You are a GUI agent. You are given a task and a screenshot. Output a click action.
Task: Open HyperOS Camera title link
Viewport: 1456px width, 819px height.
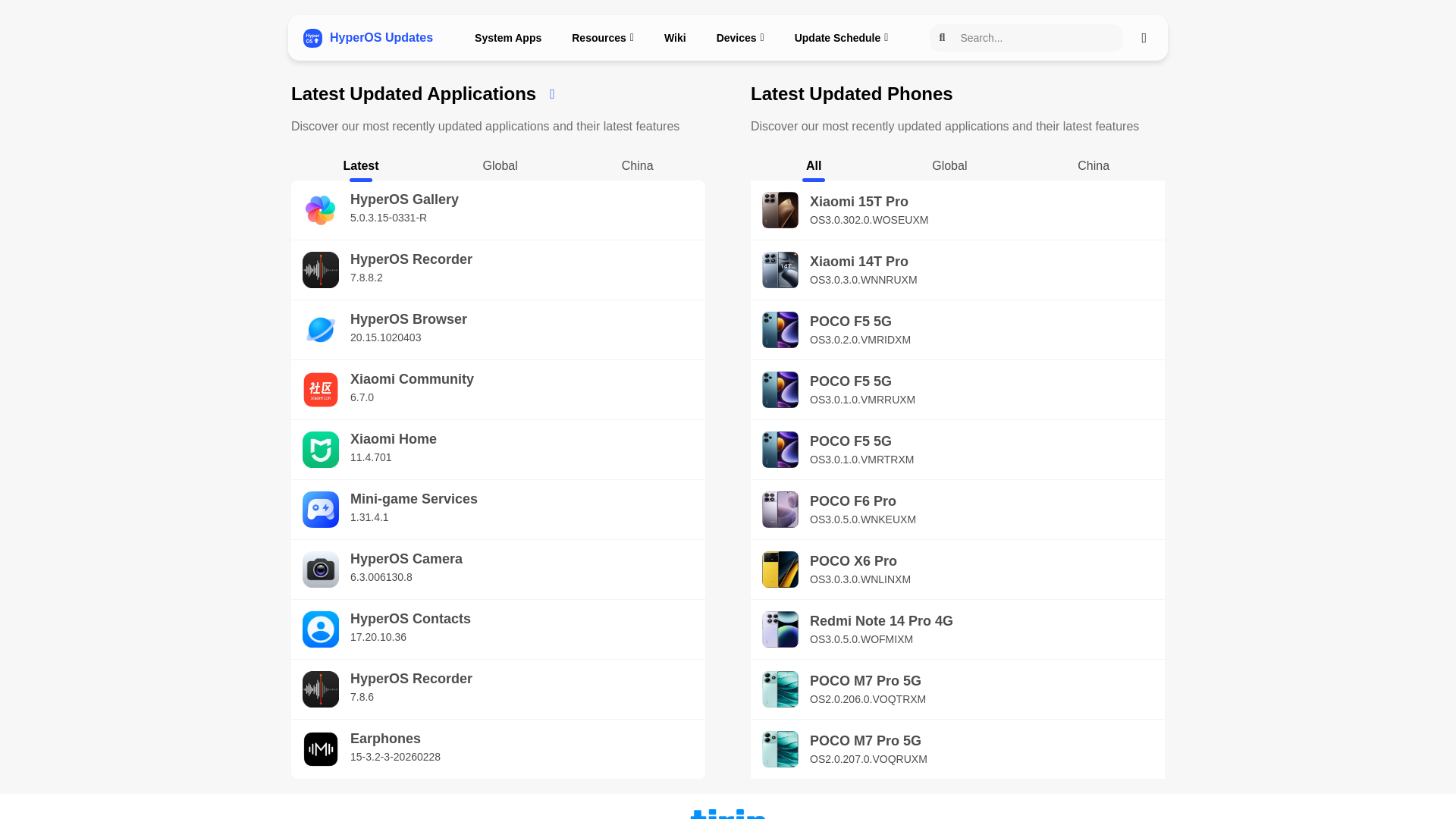coord(406,559)
